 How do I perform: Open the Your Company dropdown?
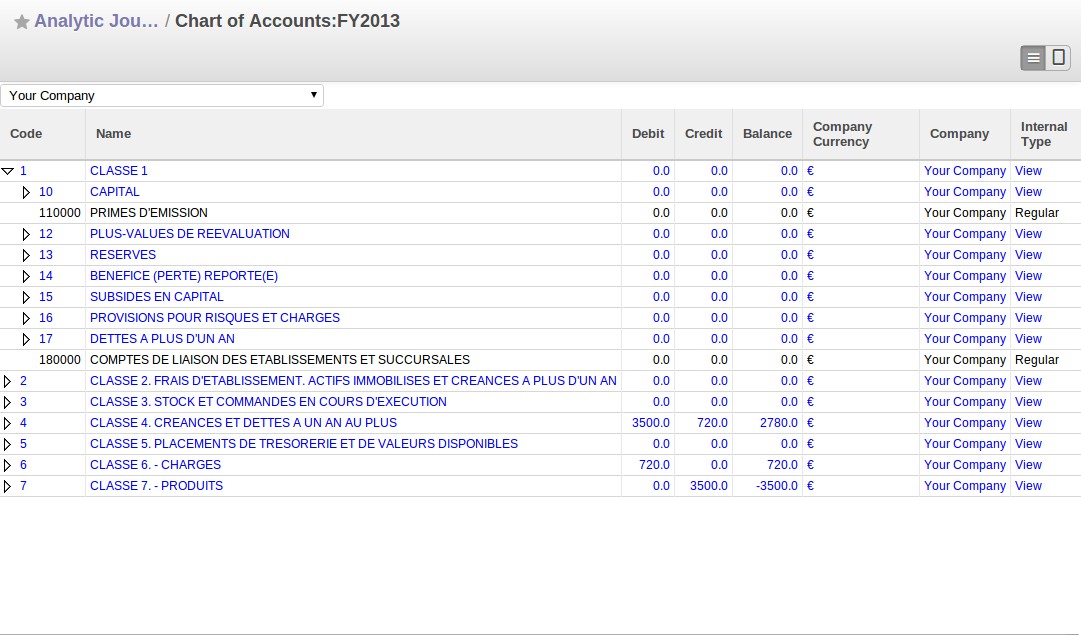tap(162, 95)
